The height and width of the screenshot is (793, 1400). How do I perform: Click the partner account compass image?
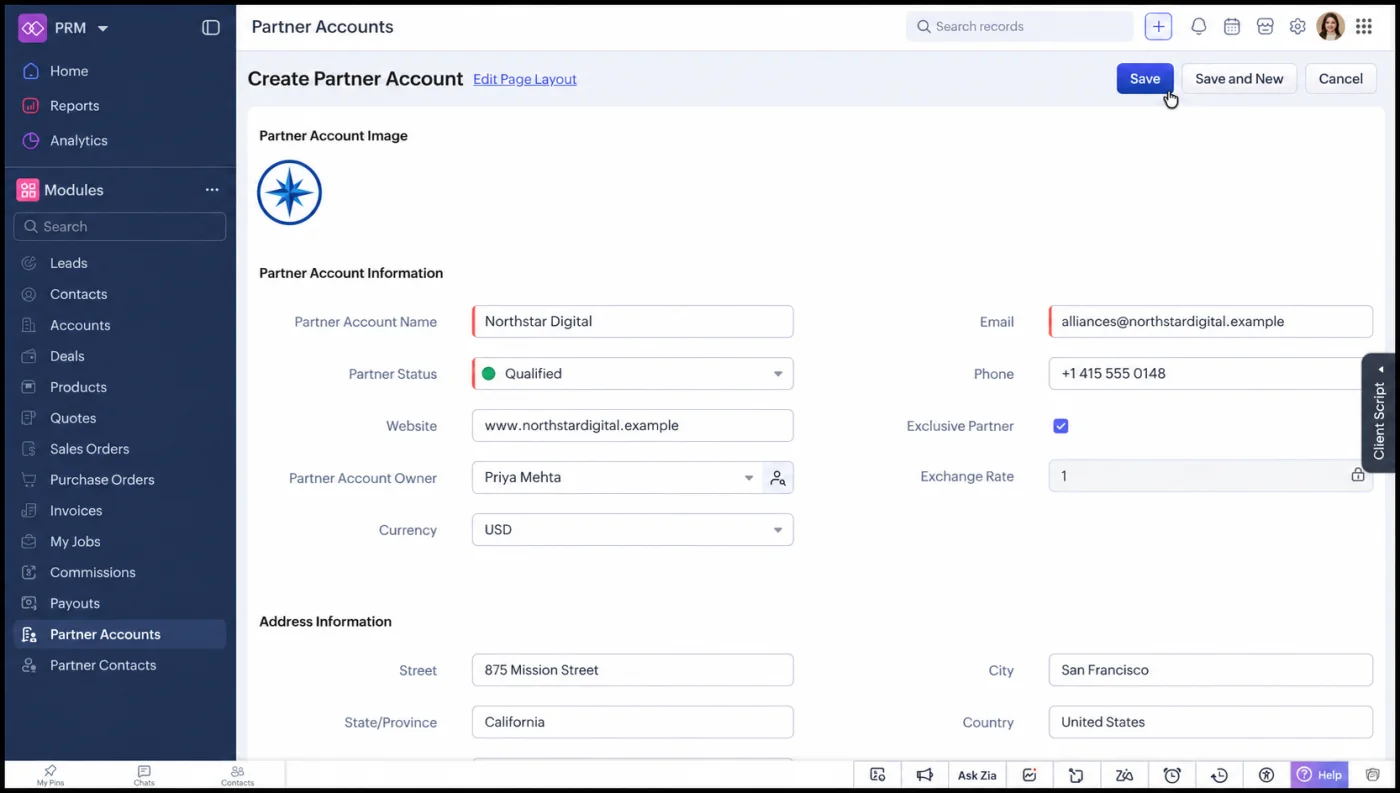(289, 193)
